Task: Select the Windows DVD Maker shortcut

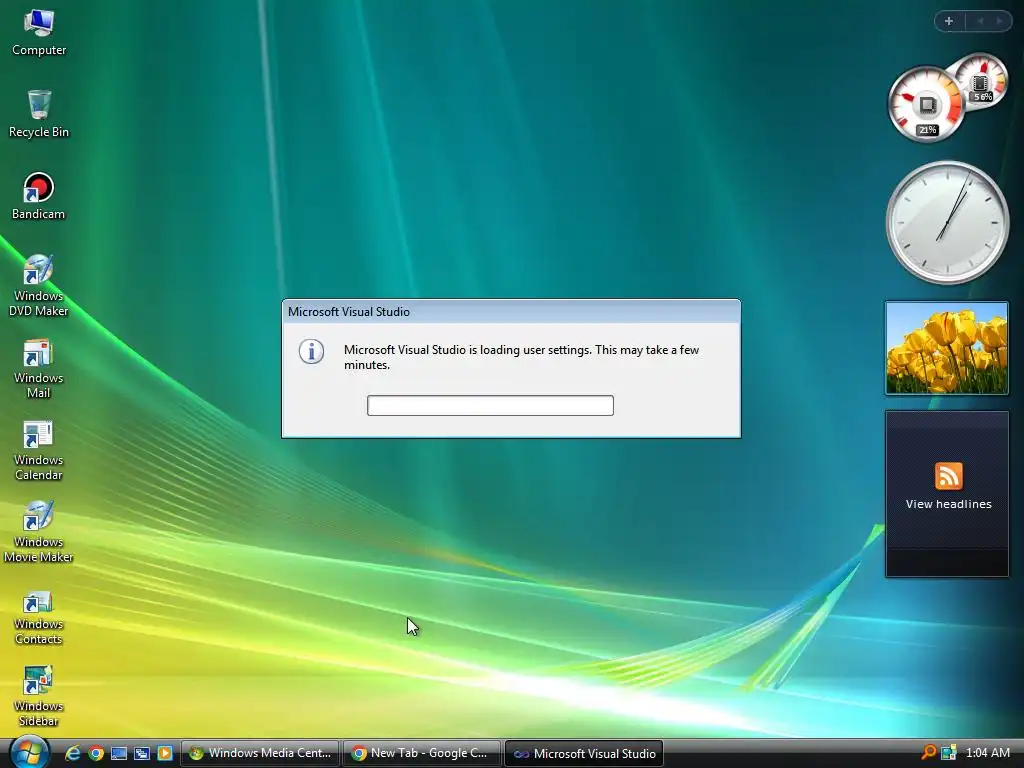Action: click(39, 285)
